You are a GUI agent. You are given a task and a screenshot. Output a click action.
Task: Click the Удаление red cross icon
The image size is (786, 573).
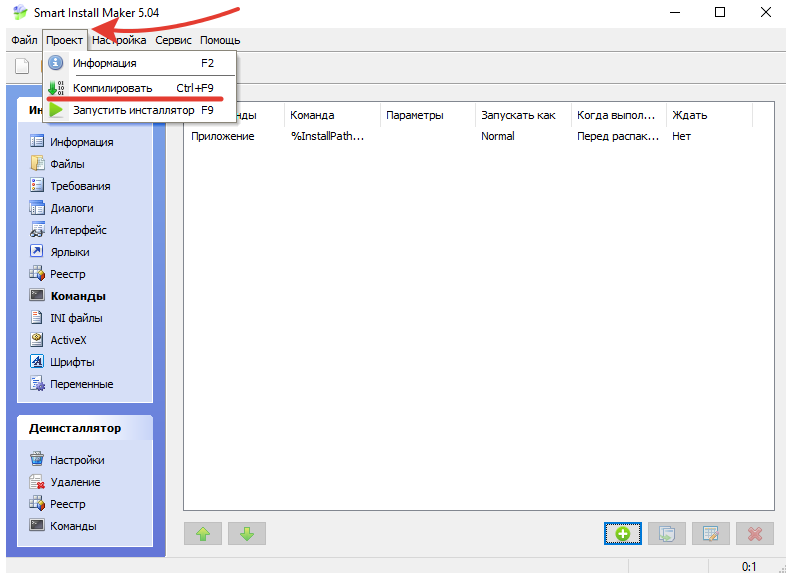point(37,481)
